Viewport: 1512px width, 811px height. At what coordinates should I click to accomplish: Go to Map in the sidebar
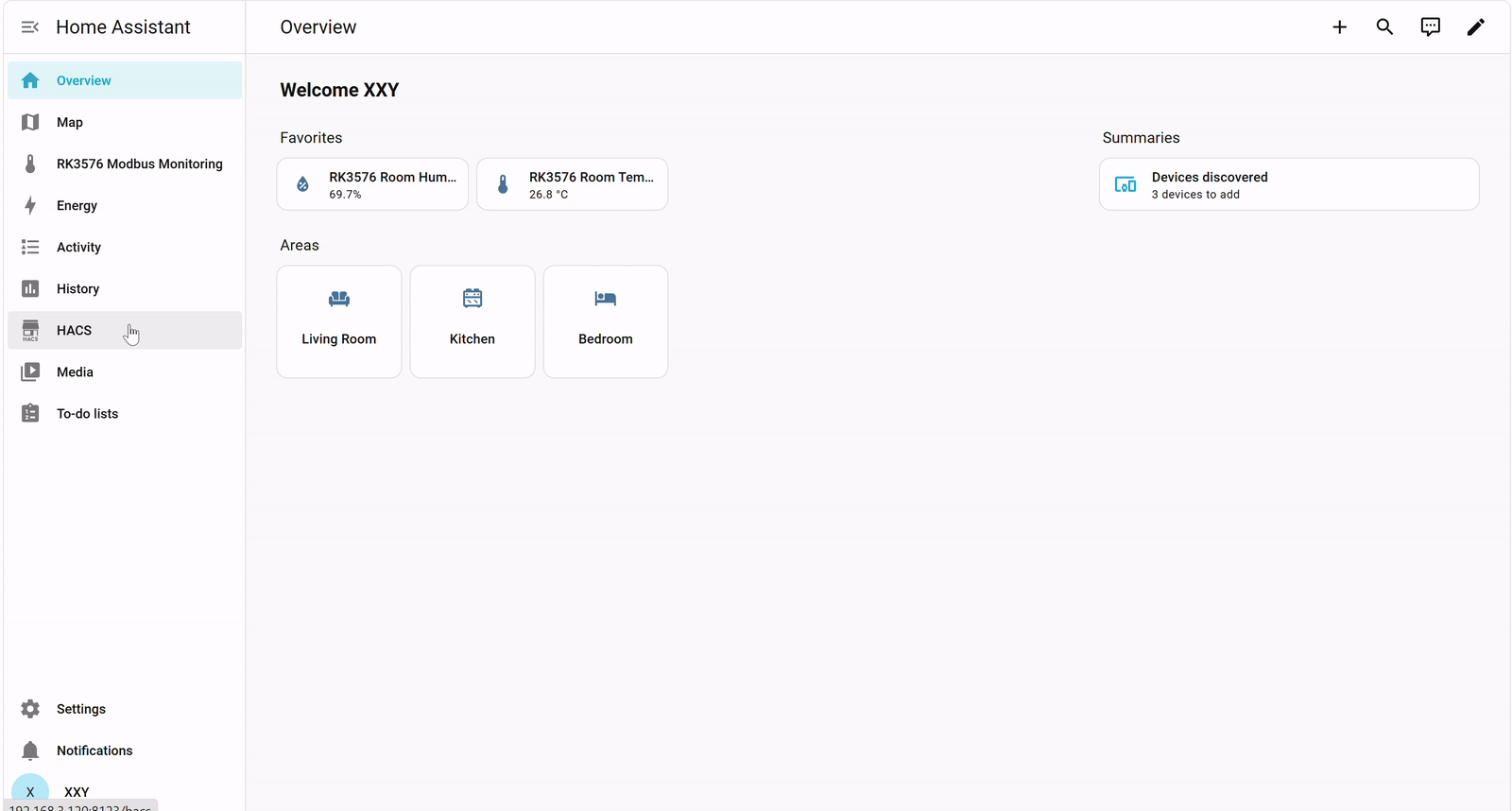click(125, 122)
